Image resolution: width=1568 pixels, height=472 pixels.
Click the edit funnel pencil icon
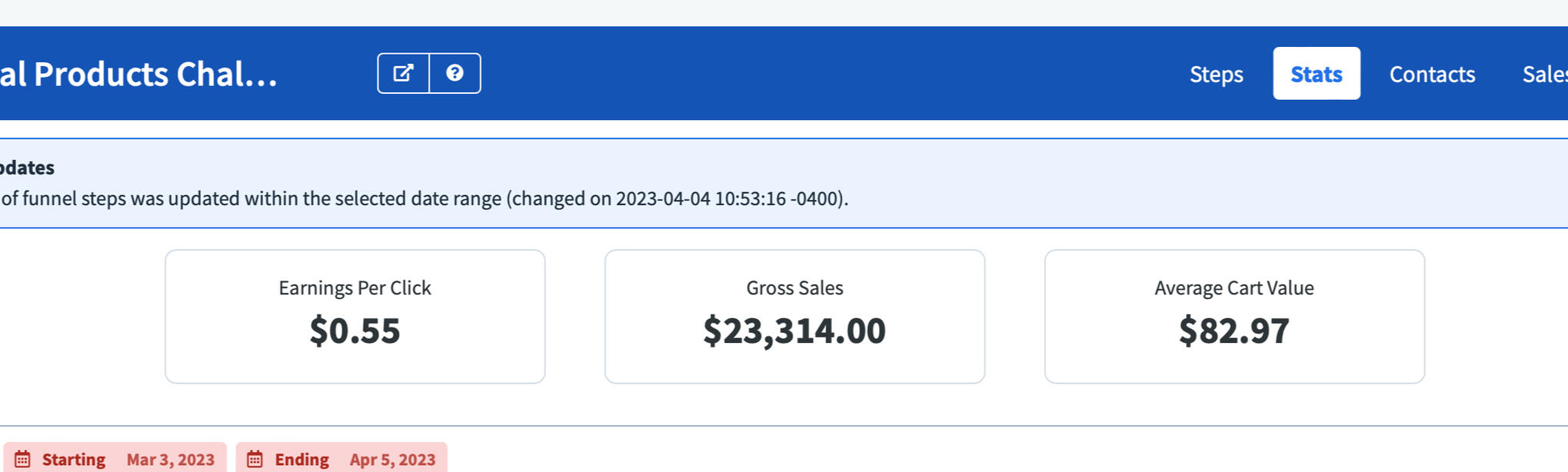(x=403, y=73)
